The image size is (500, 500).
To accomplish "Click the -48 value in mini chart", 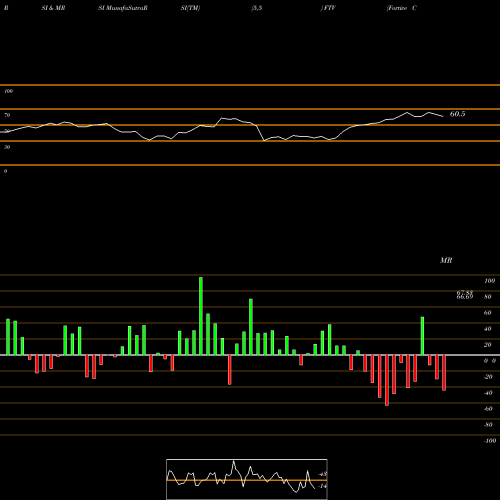I will coord(323,474).
